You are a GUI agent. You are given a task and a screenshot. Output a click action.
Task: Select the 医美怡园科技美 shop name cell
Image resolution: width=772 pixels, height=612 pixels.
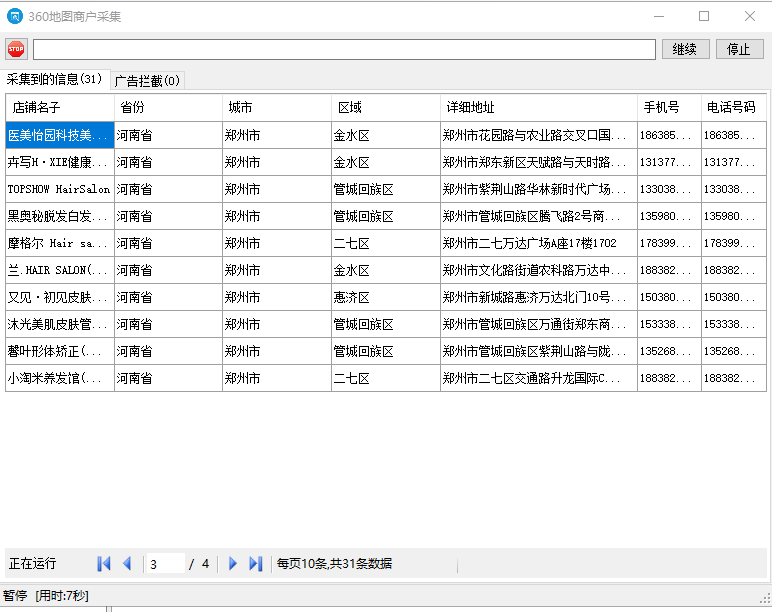click(x=60, y=135)
